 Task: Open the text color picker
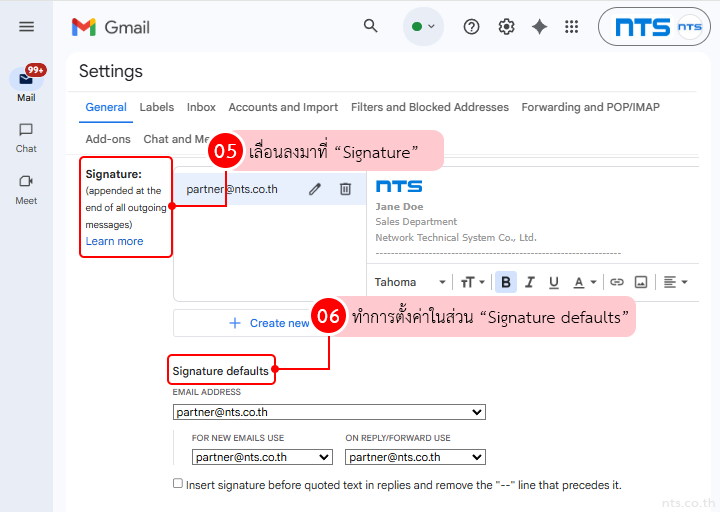tap(585, 282)
